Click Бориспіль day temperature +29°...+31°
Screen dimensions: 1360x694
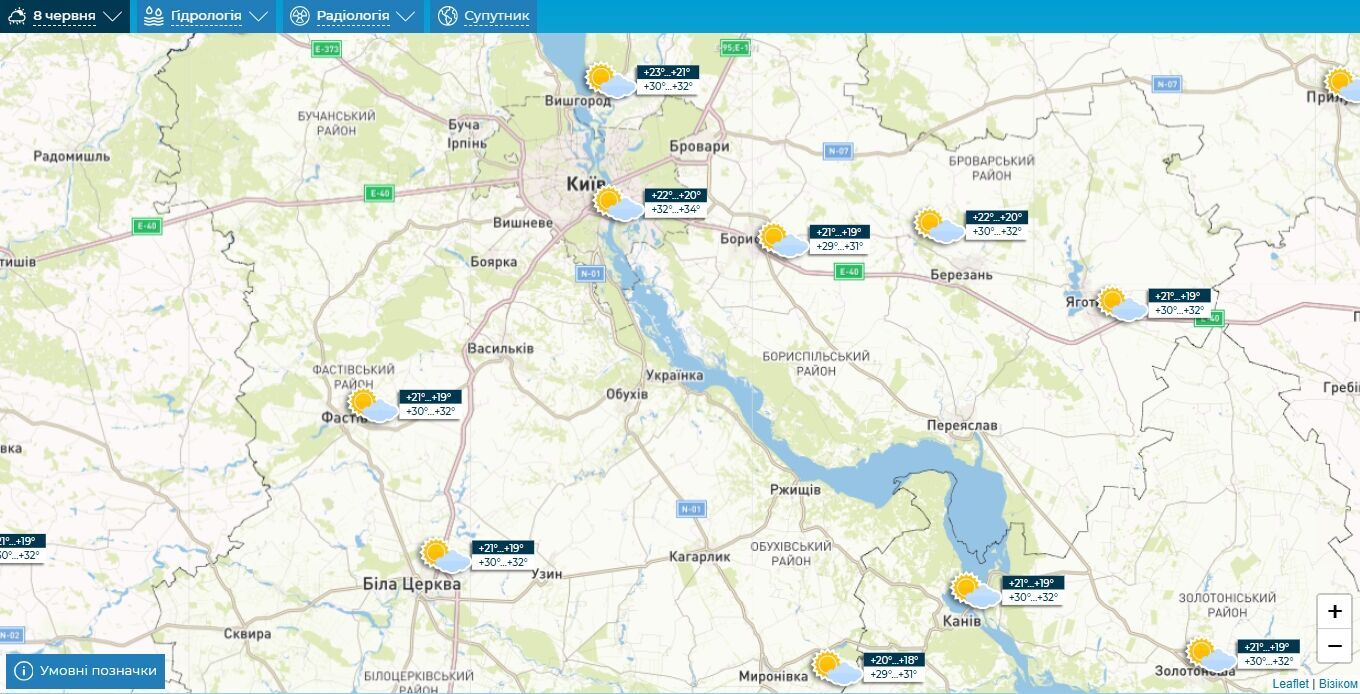(x=839, y=246)
